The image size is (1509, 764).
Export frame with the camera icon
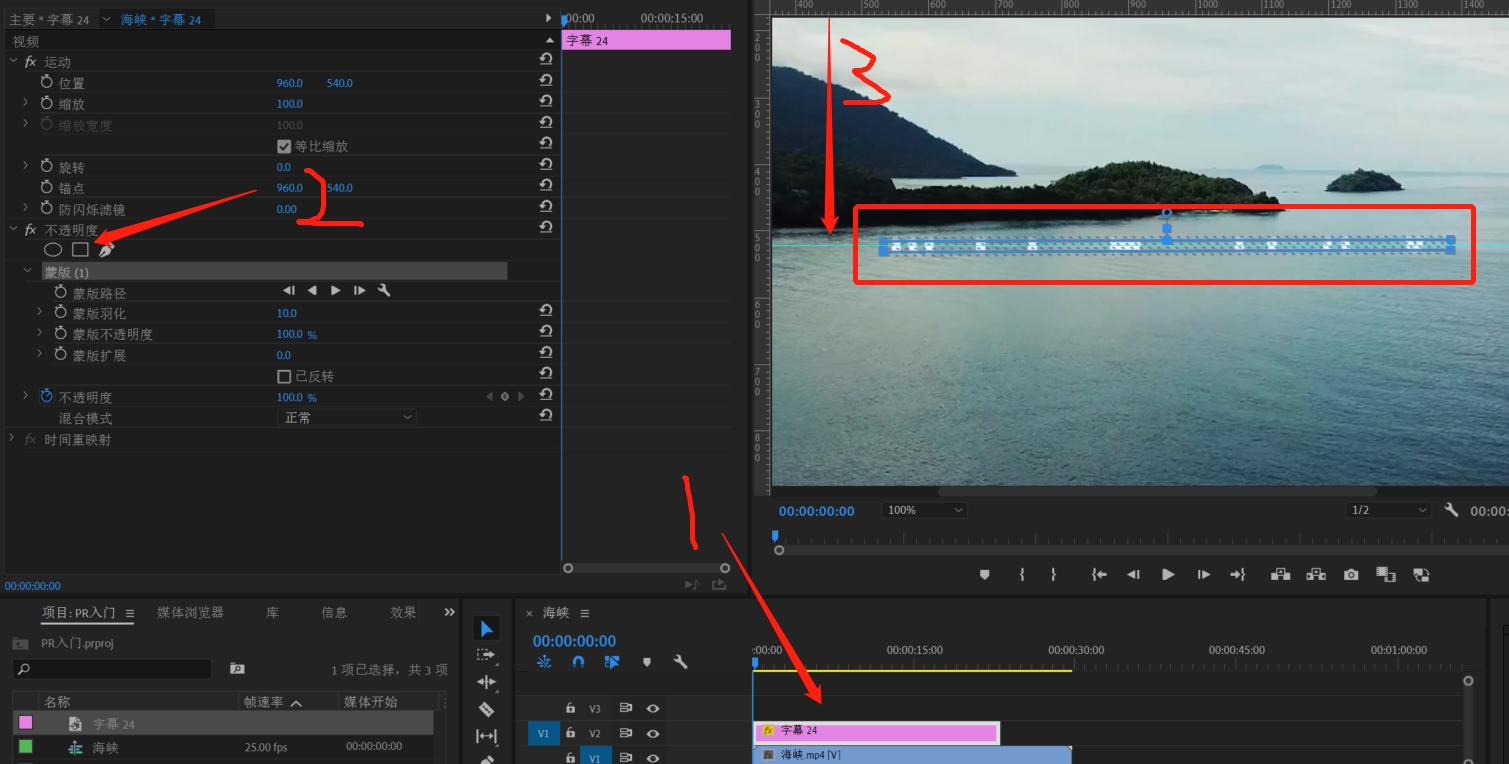(x=1351, y=575)
